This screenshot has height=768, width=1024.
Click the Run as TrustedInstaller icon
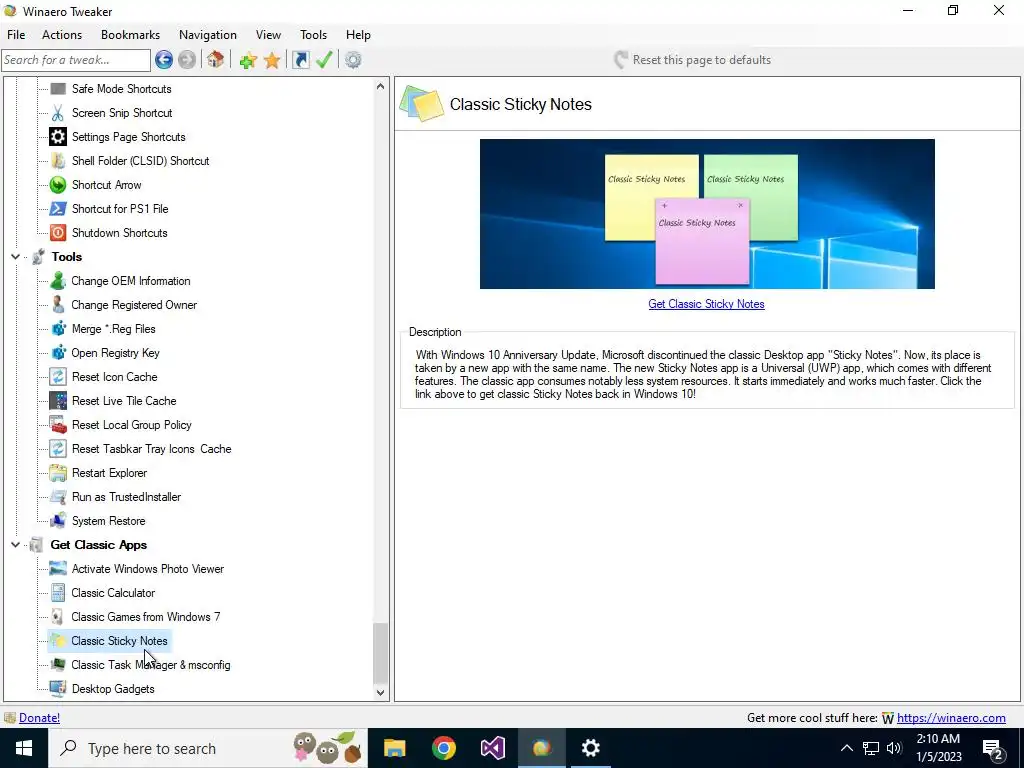click(58, 497)
